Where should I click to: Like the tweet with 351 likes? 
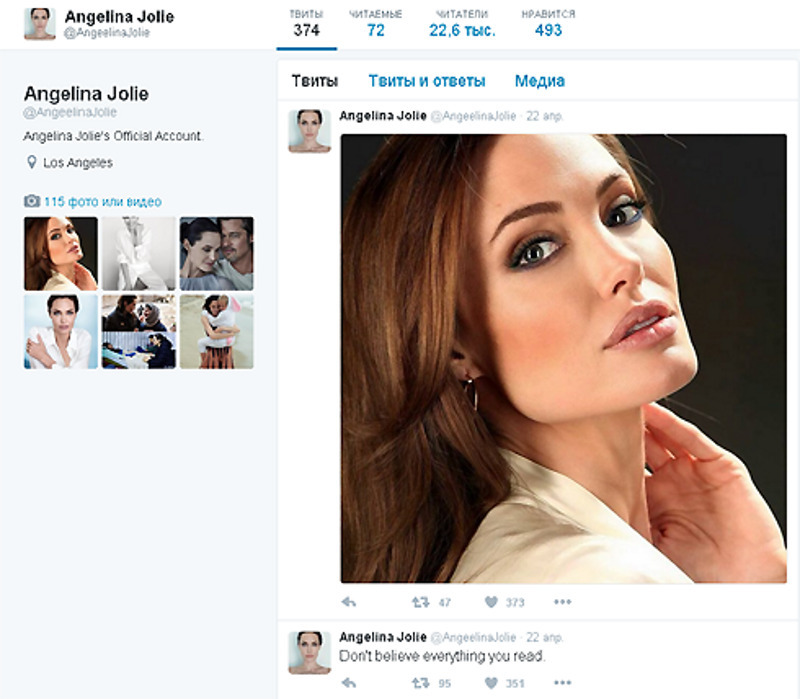click(x=491, y=683)
